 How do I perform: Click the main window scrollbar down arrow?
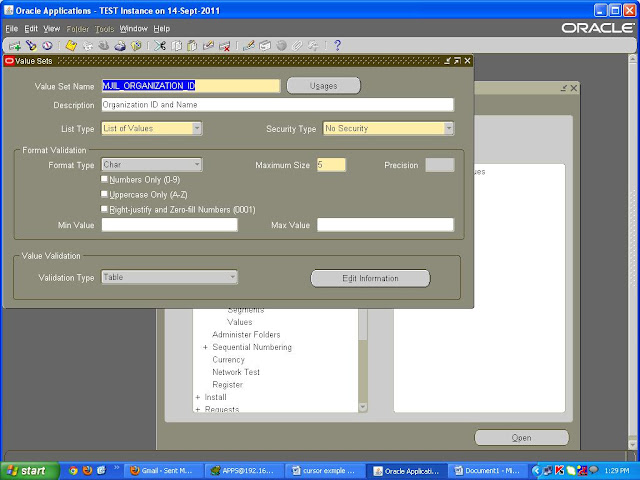point(632,444)
